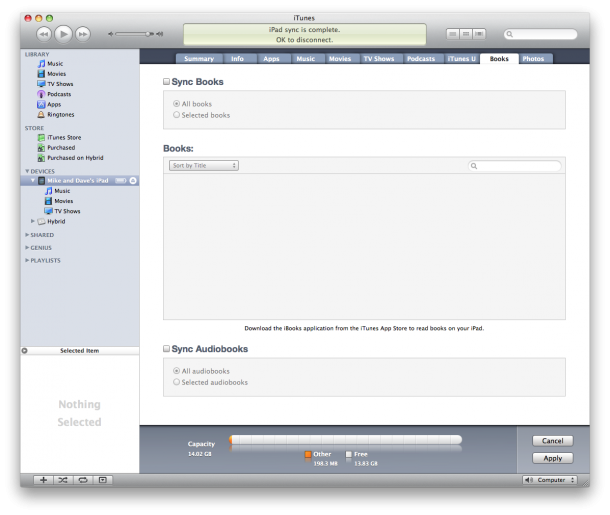Screen dimensions: 610x515
Task: Click the low volume speaker icon
Action: pos(110,34)
